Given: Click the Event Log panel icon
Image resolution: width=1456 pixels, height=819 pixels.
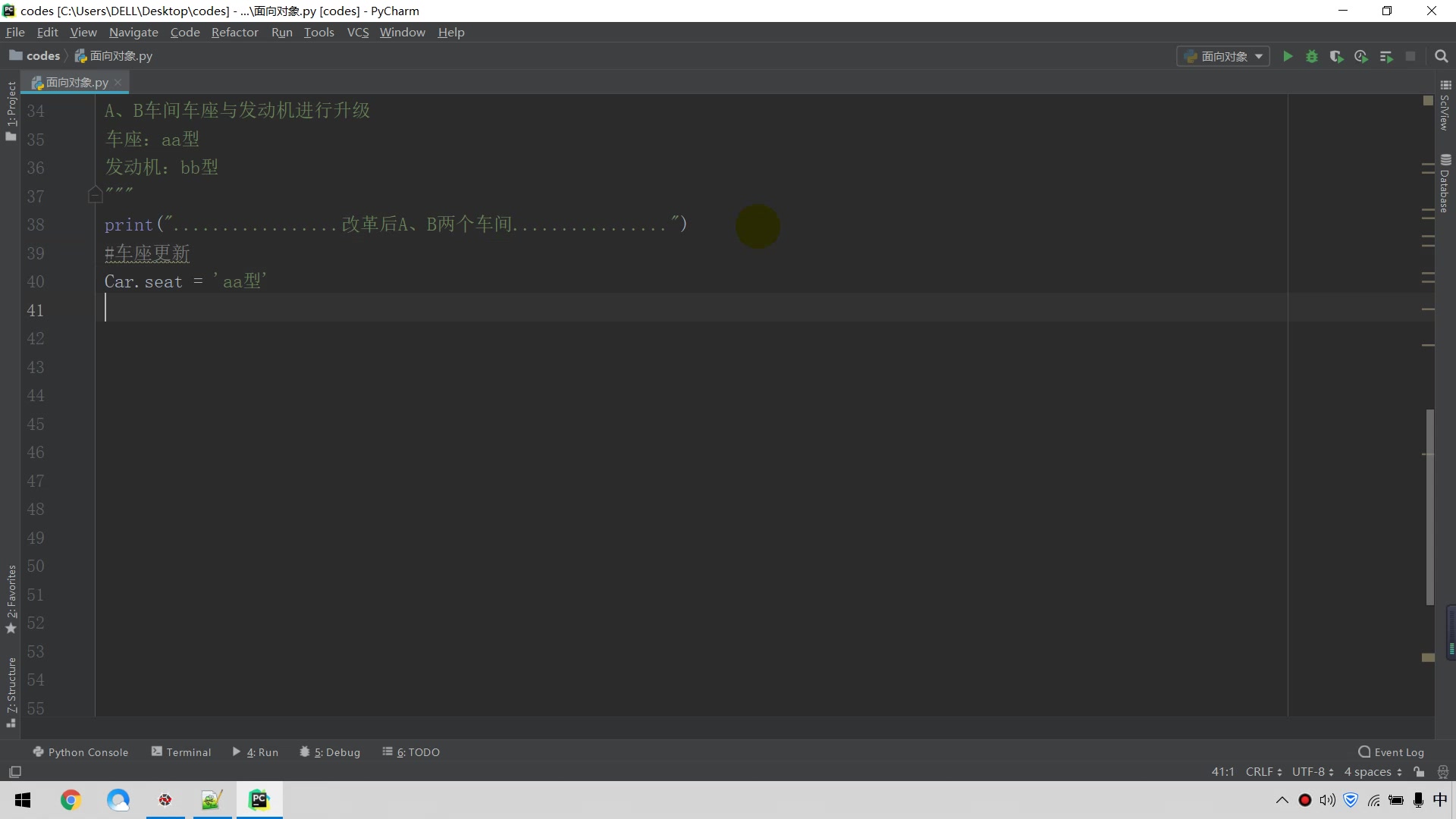Looking at the screenshot, I should (1364, 751).
